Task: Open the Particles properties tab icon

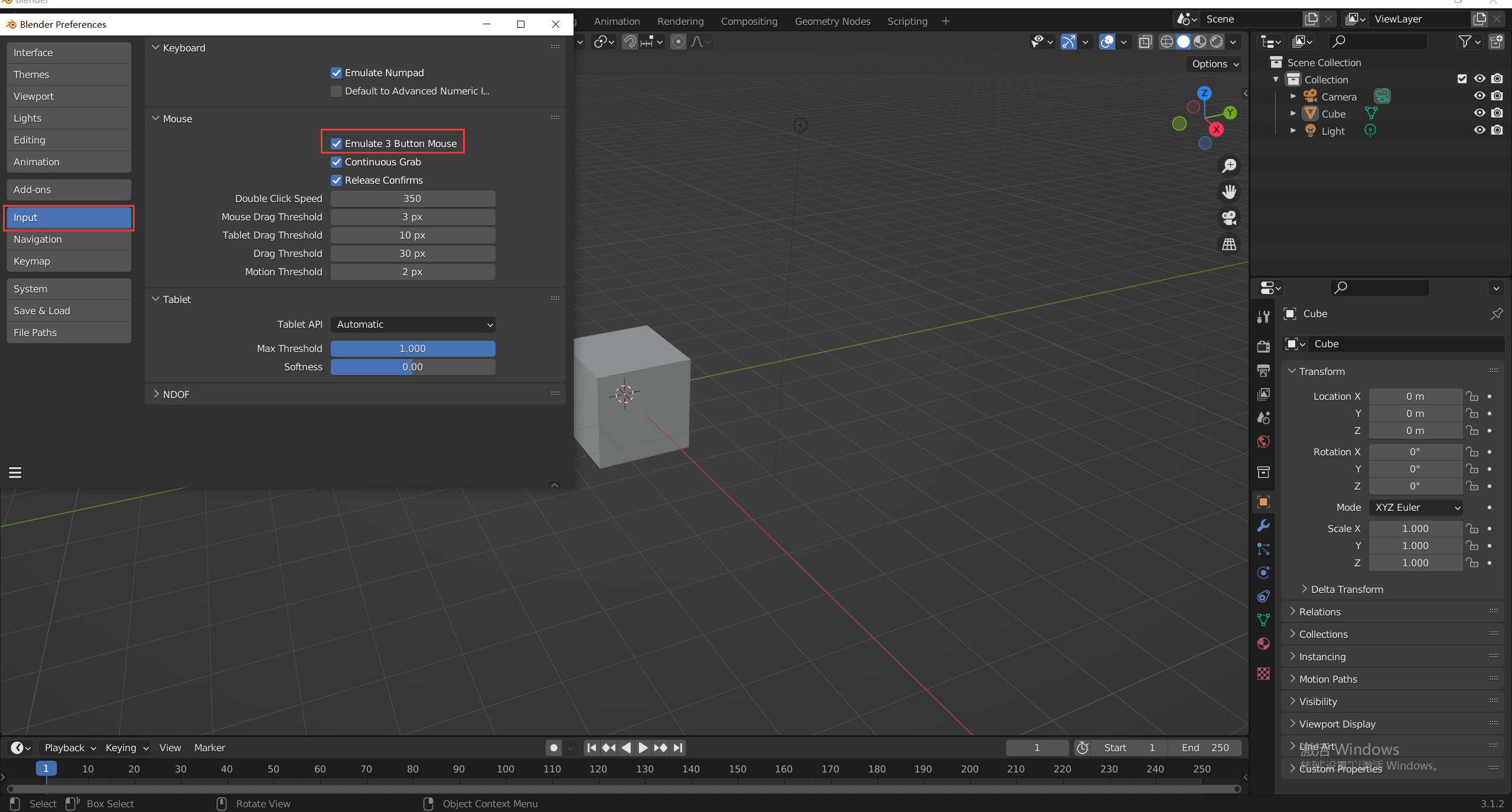Action: point(1263,549)
